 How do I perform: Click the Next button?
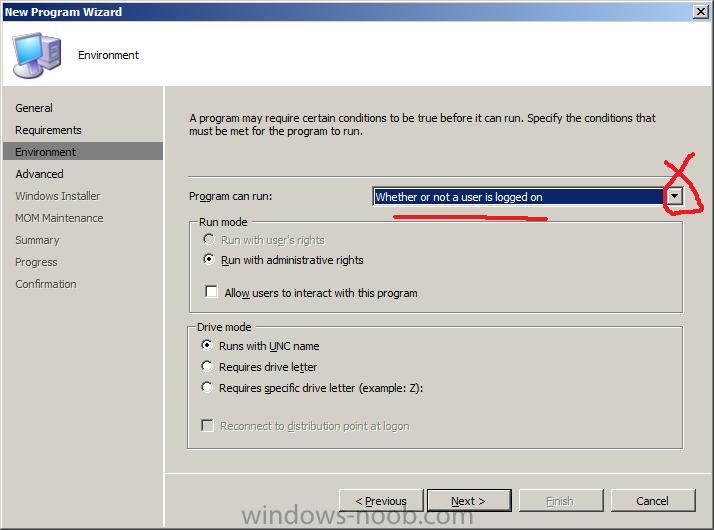[469, 501]
